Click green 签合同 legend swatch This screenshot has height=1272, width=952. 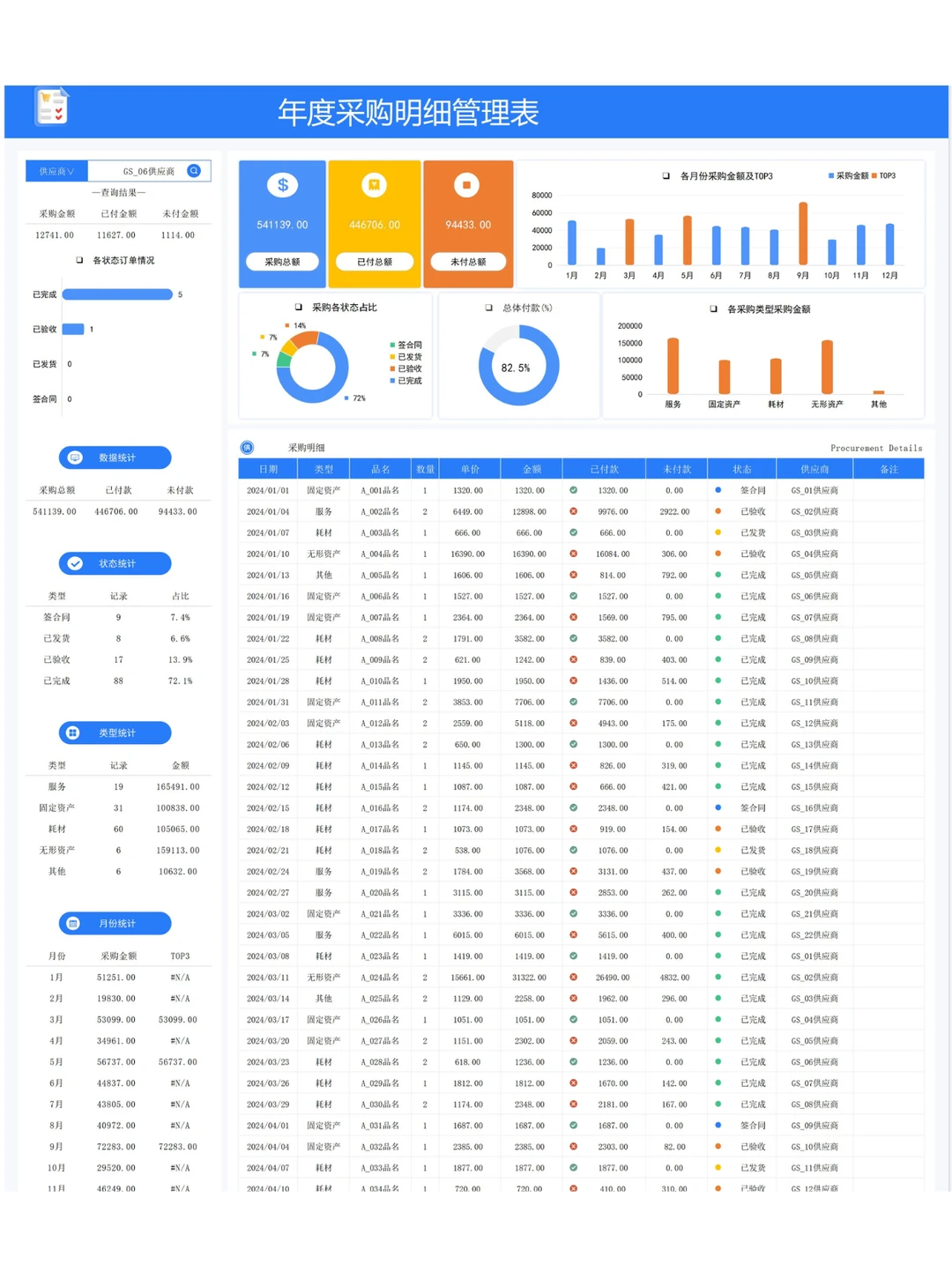point(392,345)
